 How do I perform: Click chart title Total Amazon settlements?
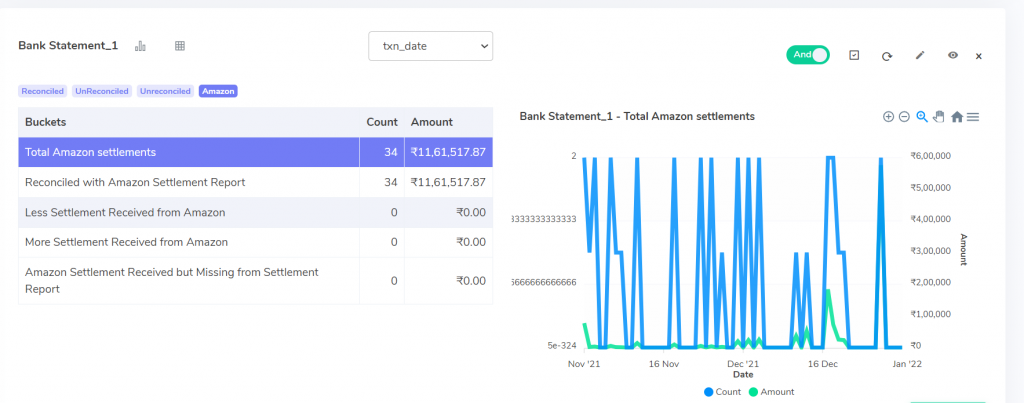(637, 116)
